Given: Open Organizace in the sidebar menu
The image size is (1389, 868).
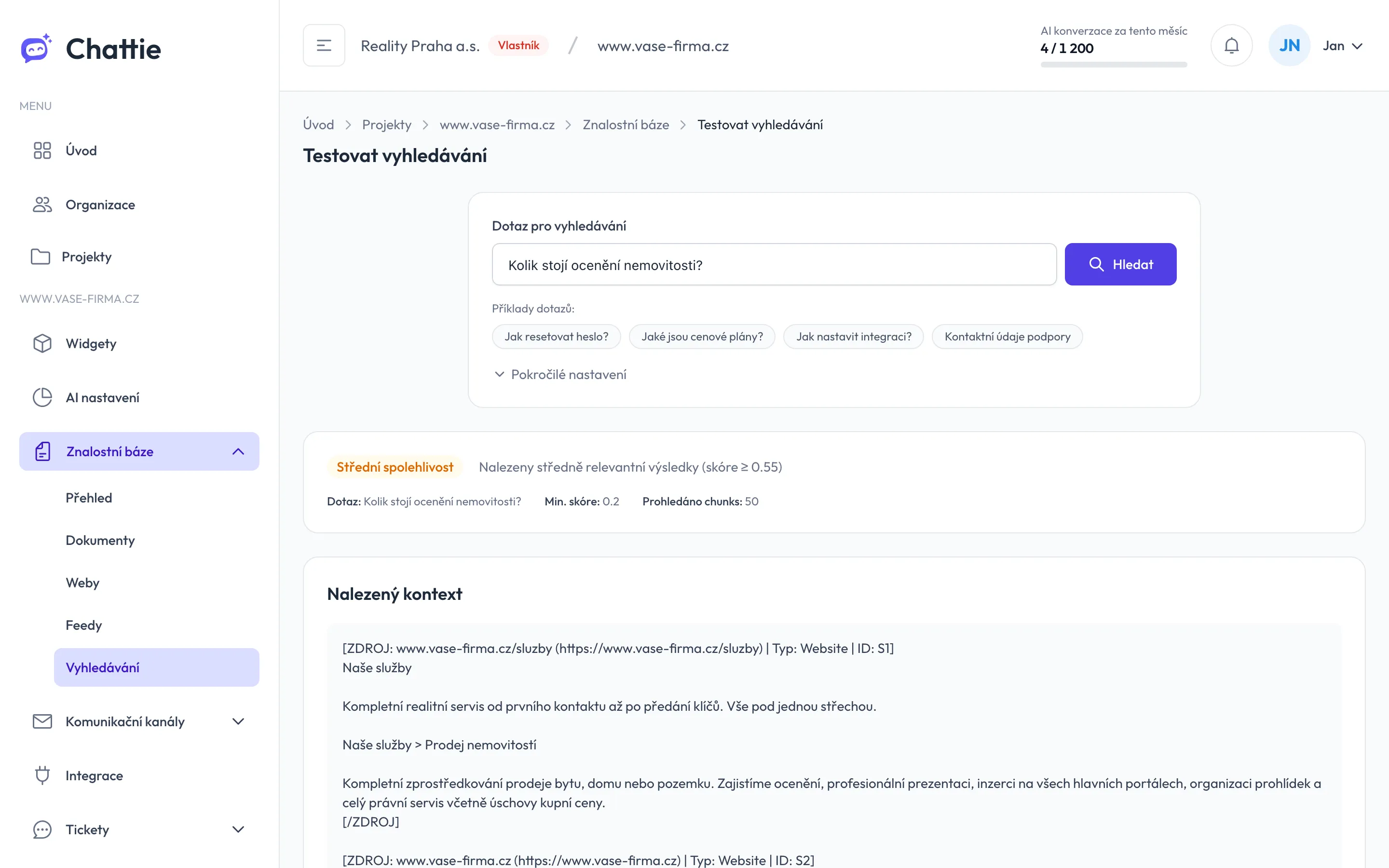Looking at the screenshot, I should click(x=139, y=205).
